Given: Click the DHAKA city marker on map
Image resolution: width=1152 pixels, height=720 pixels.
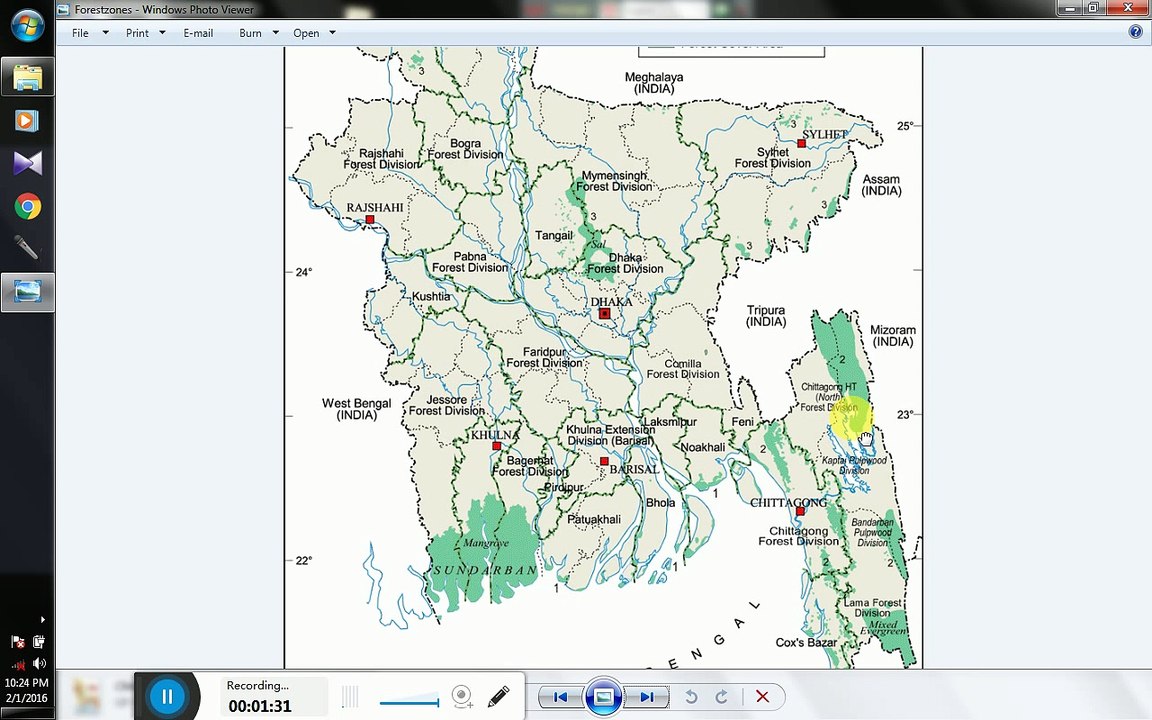Looking at the screenshot, I should pos(605,314).
